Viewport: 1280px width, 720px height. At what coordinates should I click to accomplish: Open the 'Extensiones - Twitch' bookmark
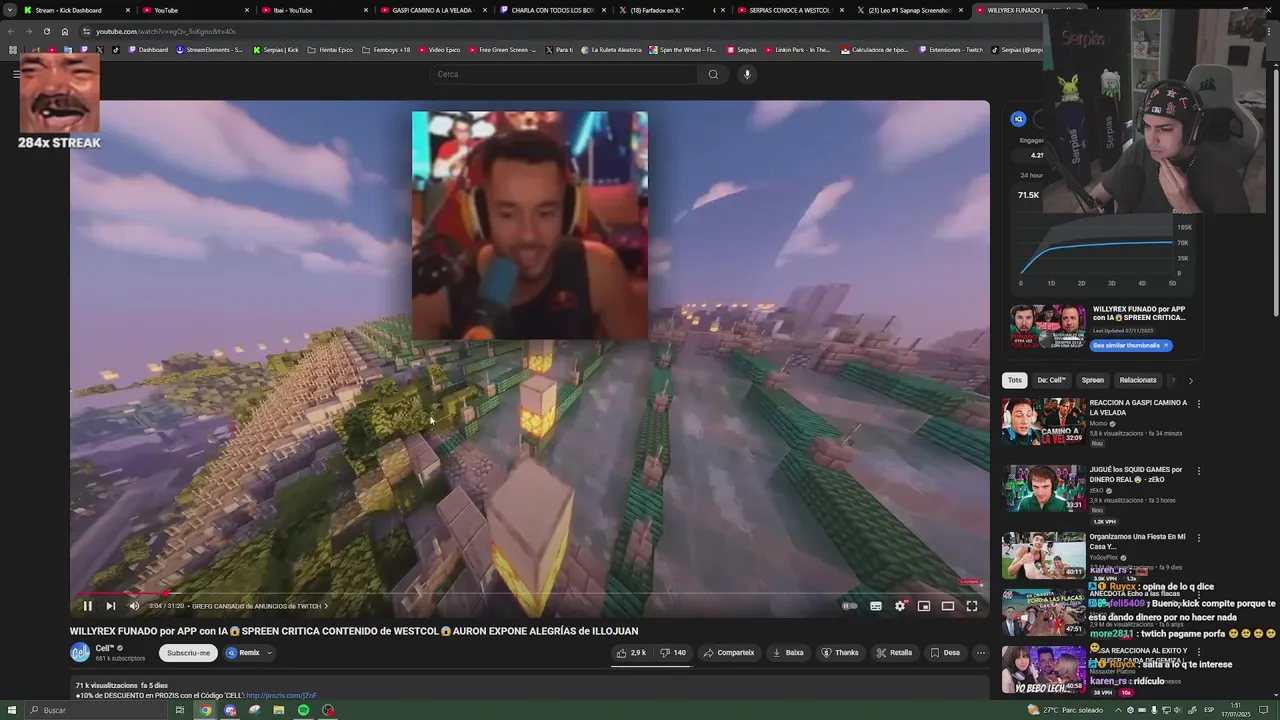(951, 50)
